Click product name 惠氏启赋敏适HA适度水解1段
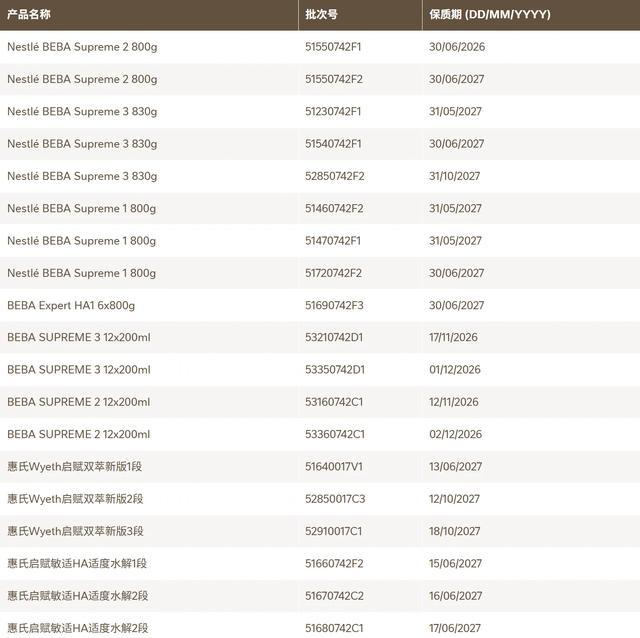This screenshot has width=640, height=638. (x=77, y=563)
